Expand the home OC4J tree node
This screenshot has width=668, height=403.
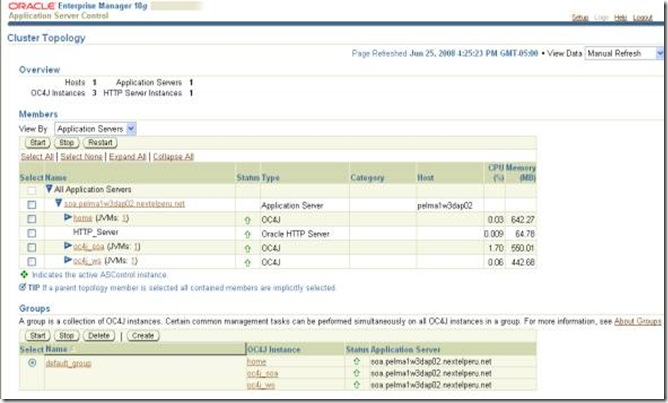coord(68,217)
